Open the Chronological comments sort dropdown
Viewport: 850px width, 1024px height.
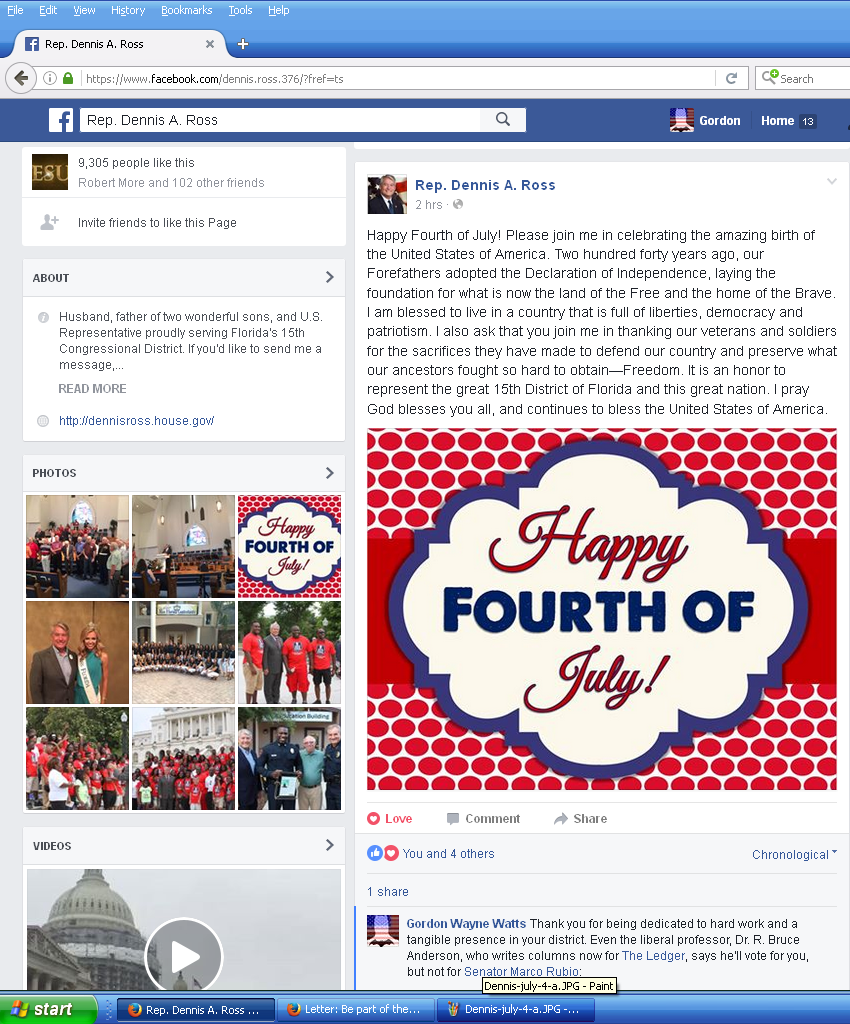(794, 854)
